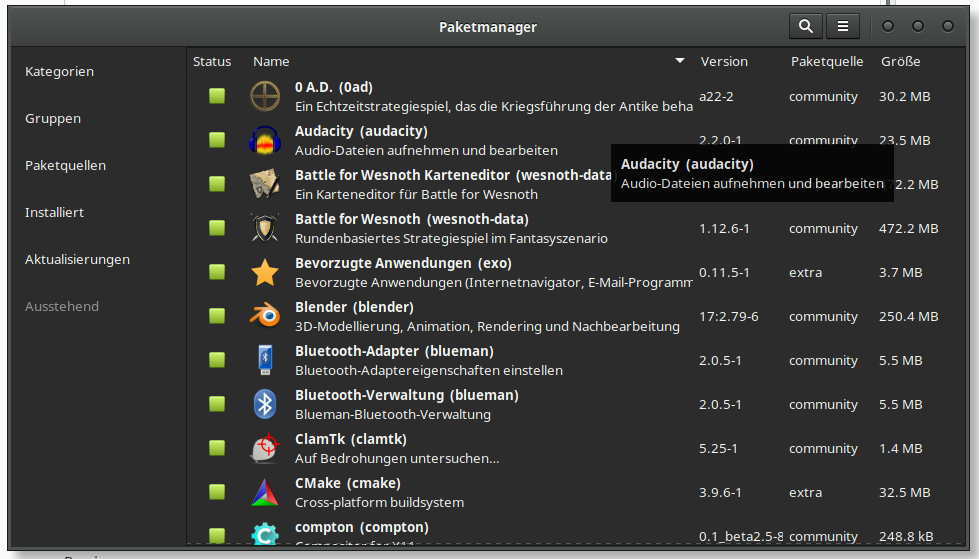Click size 248.8 kB in compton row
Viewport: 979px width, 559px height.
[x=906, y=537]
